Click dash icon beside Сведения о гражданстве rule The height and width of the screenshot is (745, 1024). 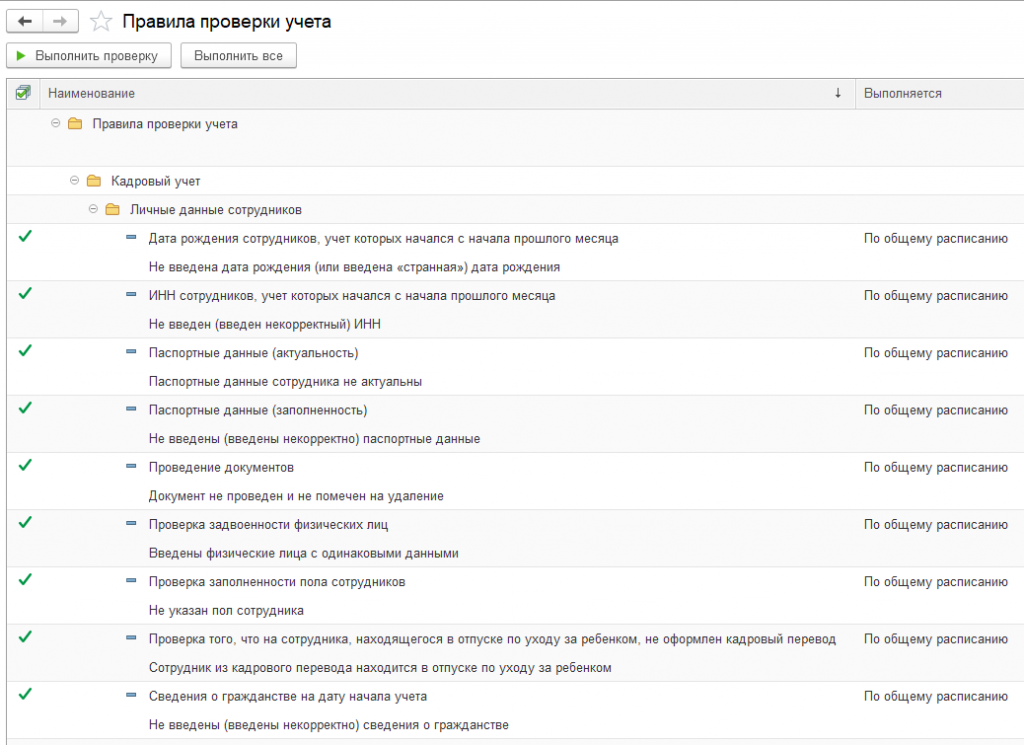tap(131, 695)
